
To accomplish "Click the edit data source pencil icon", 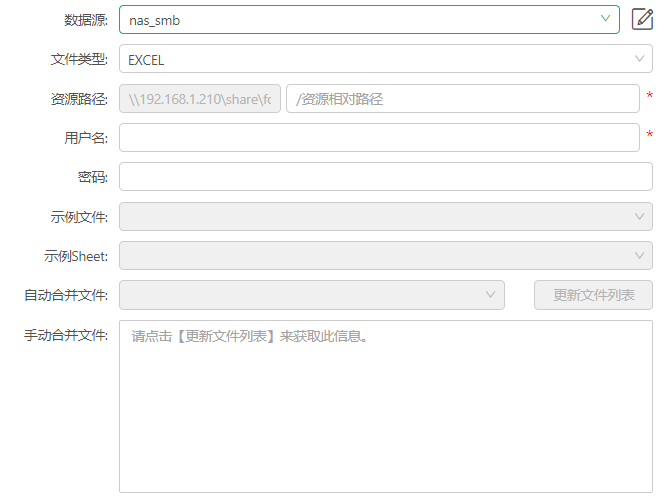I will tap(642, 19).
